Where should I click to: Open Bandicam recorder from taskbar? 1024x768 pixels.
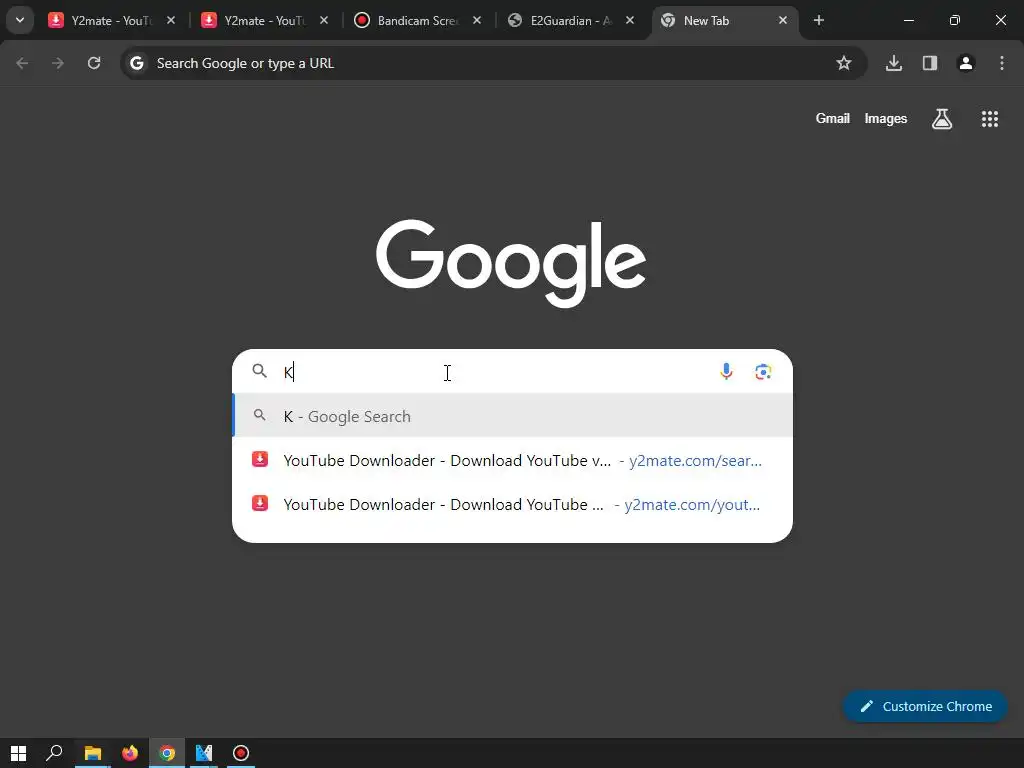pos(241,753)
